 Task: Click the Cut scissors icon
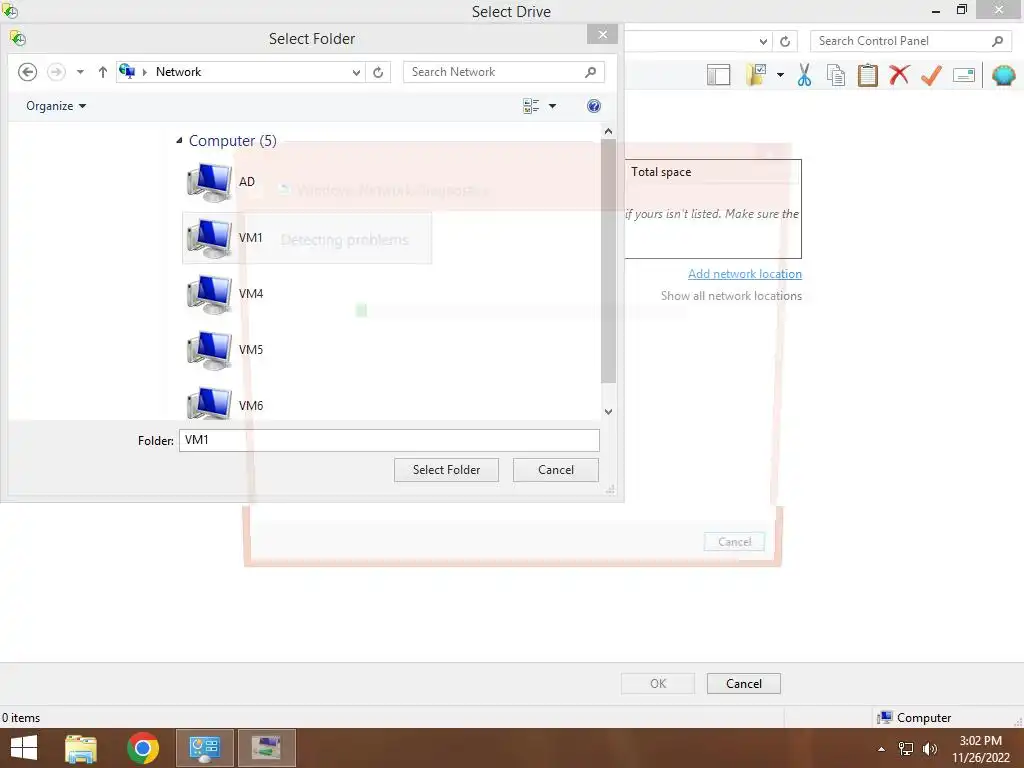point(805,75)
